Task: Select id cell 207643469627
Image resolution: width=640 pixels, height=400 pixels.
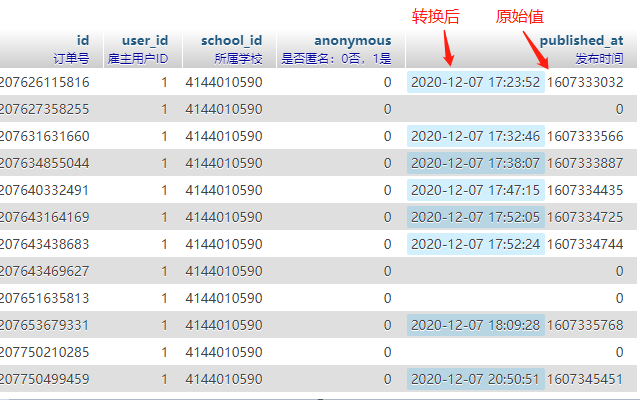Action: [44, 271]
